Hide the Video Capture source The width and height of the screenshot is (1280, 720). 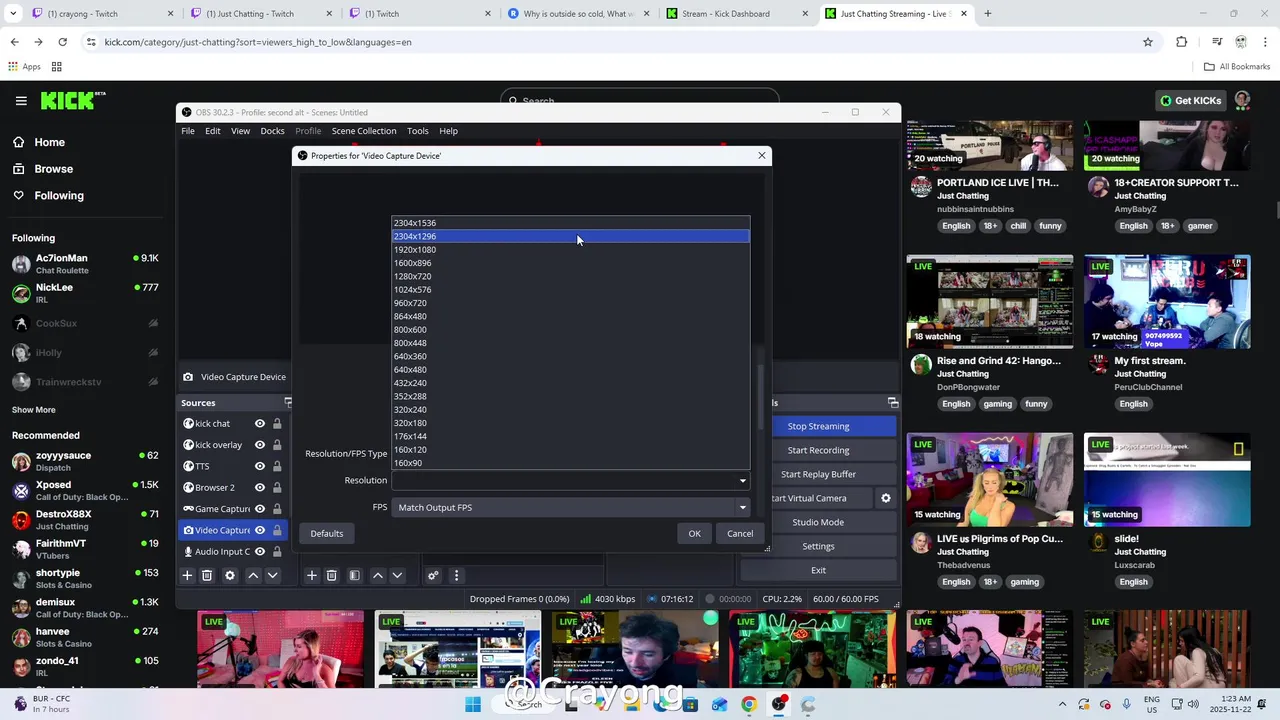[260, 530]
